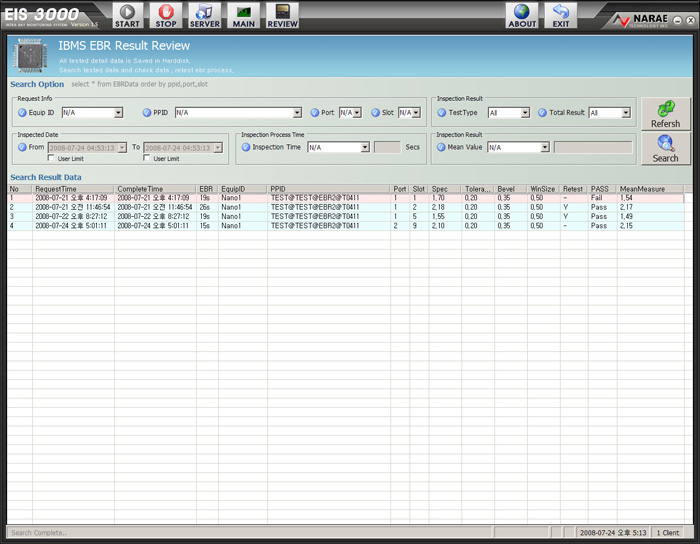
Task: Click the EXIT toolbar button
Action: (561, 16)
